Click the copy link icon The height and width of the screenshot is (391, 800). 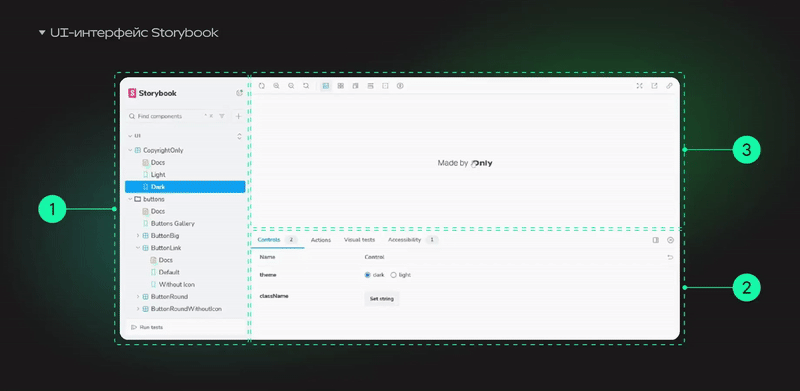point(669,86)
